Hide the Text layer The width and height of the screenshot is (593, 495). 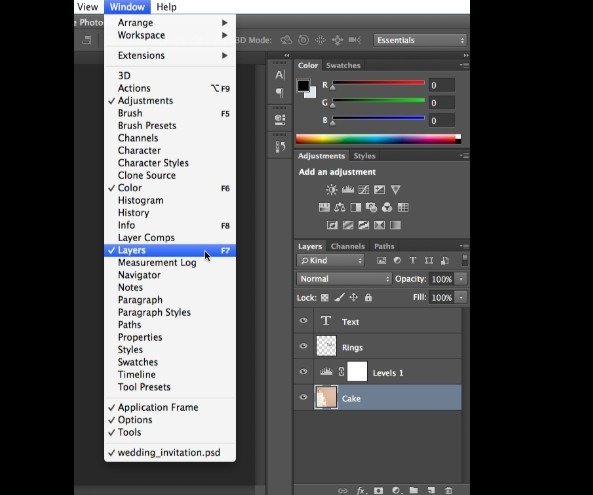303,321
